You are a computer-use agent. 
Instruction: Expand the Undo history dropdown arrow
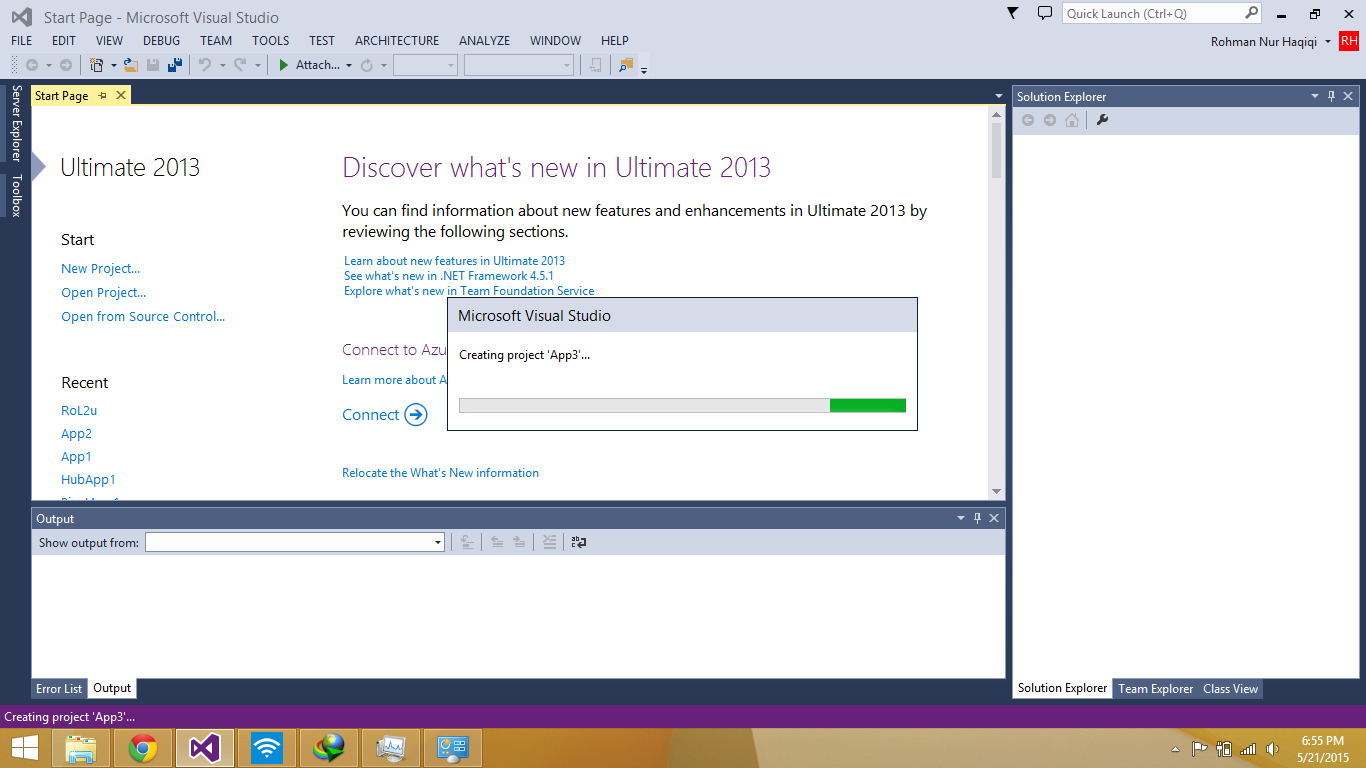221,65
